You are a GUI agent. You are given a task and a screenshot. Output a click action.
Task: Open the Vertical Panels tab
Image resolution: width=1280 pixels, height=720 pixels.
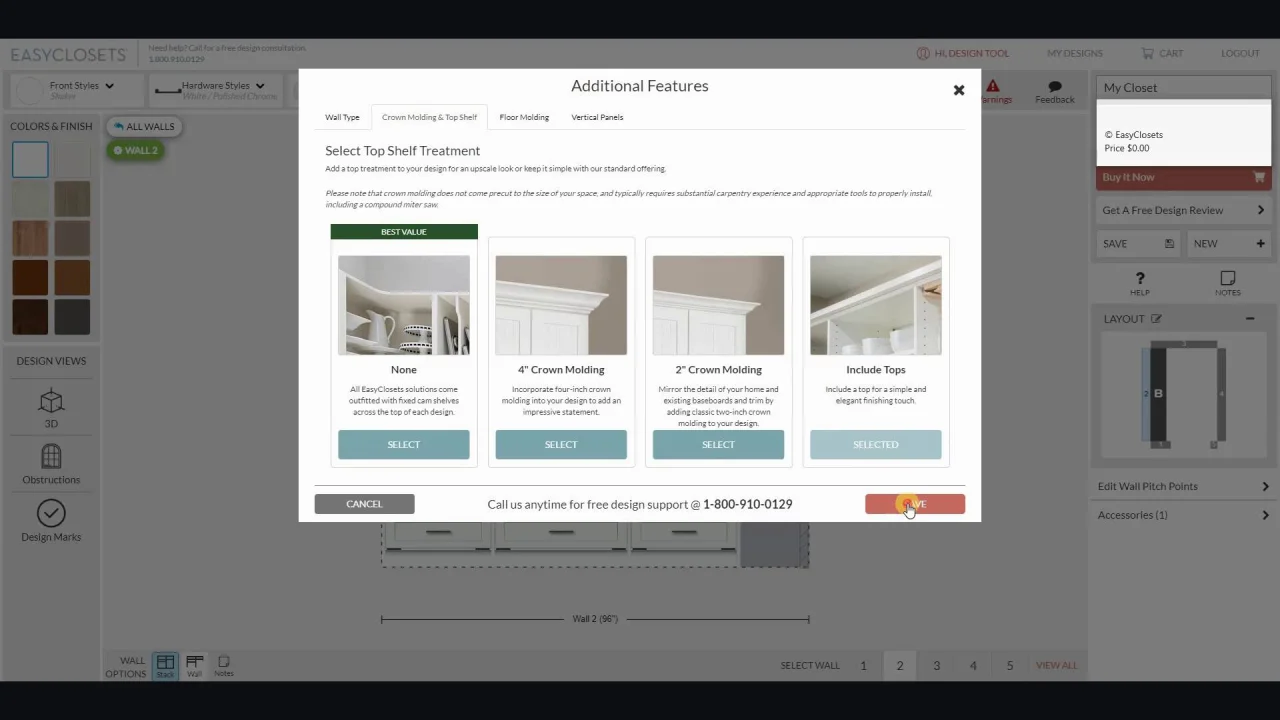tap(597, 117)
